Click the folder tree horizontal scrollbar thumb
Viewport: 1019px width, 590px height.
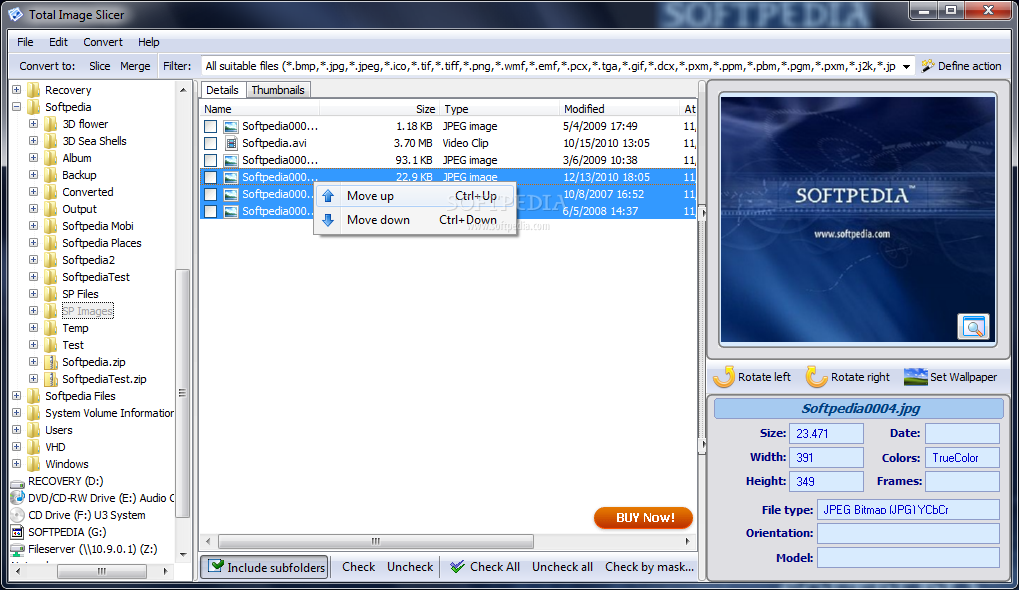coord(101,571)
